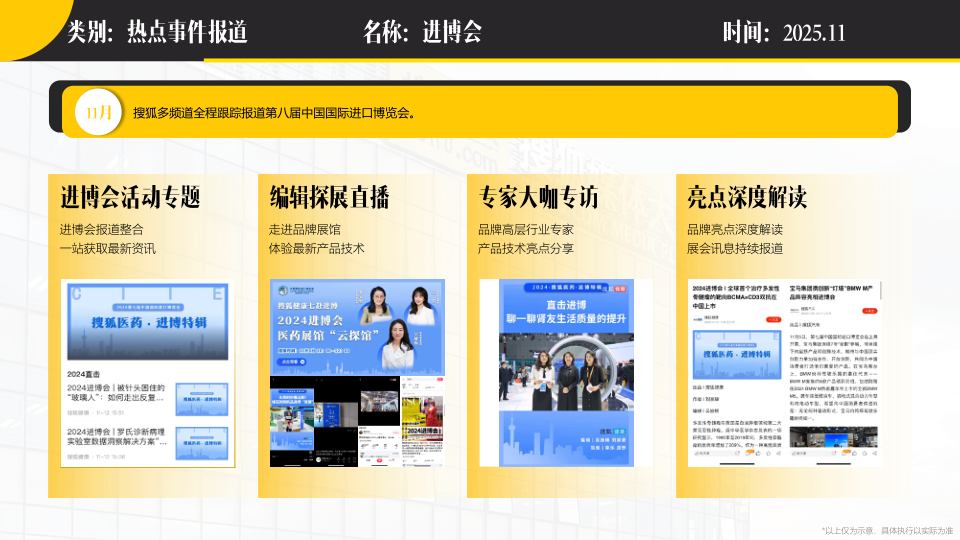Click the line 进博会报道整合
960x540 pixels.
click(x=102, y=230)
